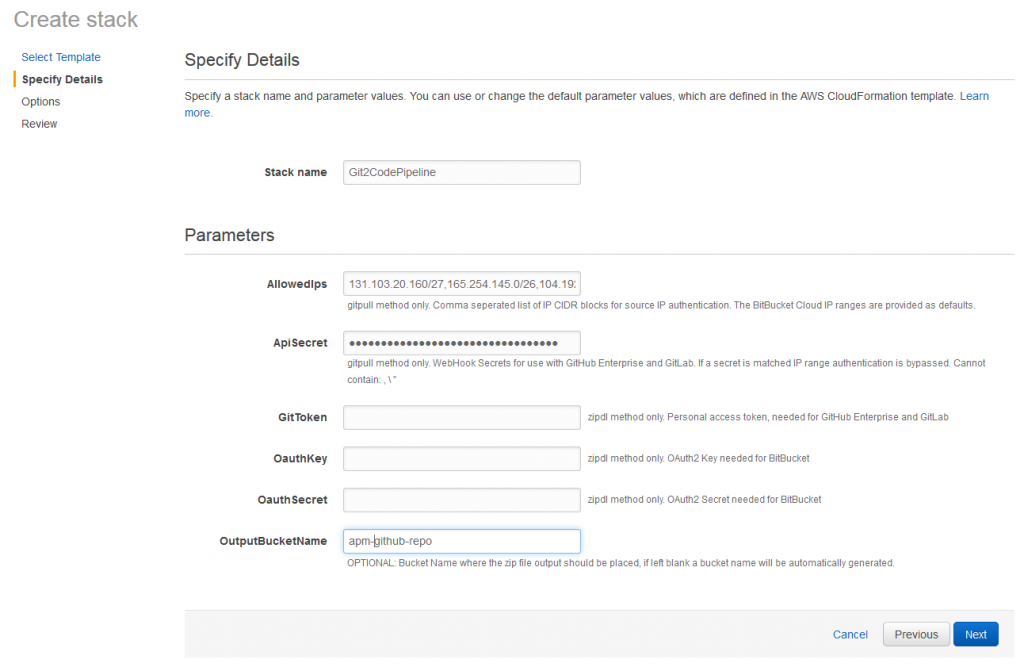Select the OauthKey input field
Image resolution: width=1024 pixels, height=667 pixels.
tap(461, 458)
